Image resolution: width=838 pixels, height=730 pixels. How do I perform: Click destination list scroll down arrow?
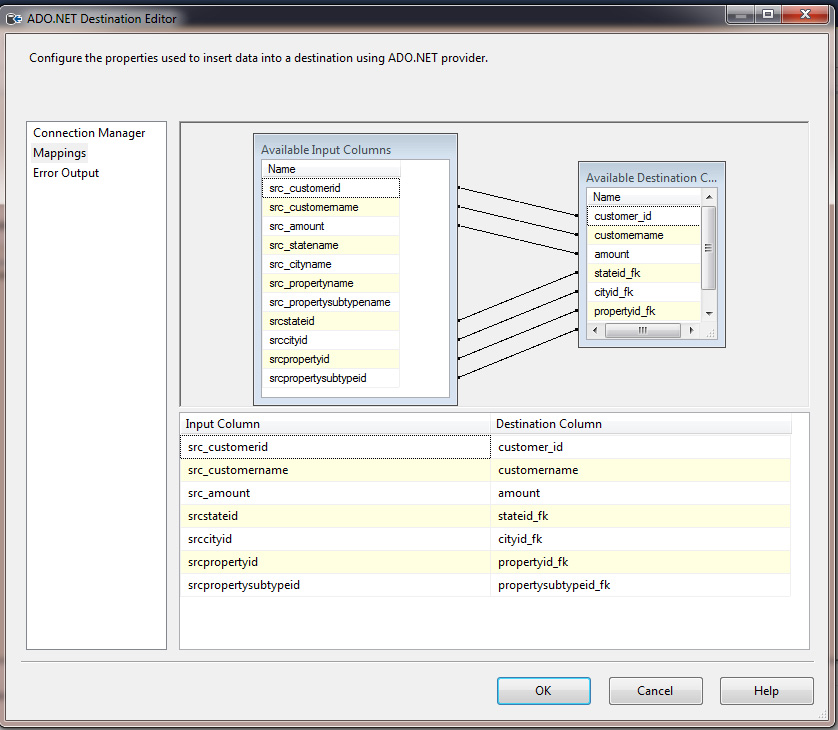709,314
